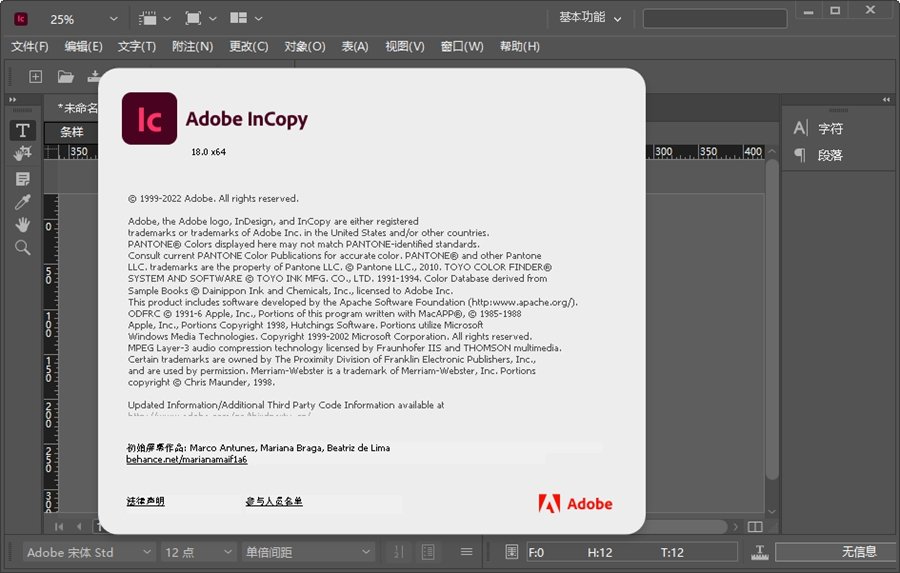900x573 pixels.
Task: Click the three-line menu icon in bottom bar
Action: (466, 552)
